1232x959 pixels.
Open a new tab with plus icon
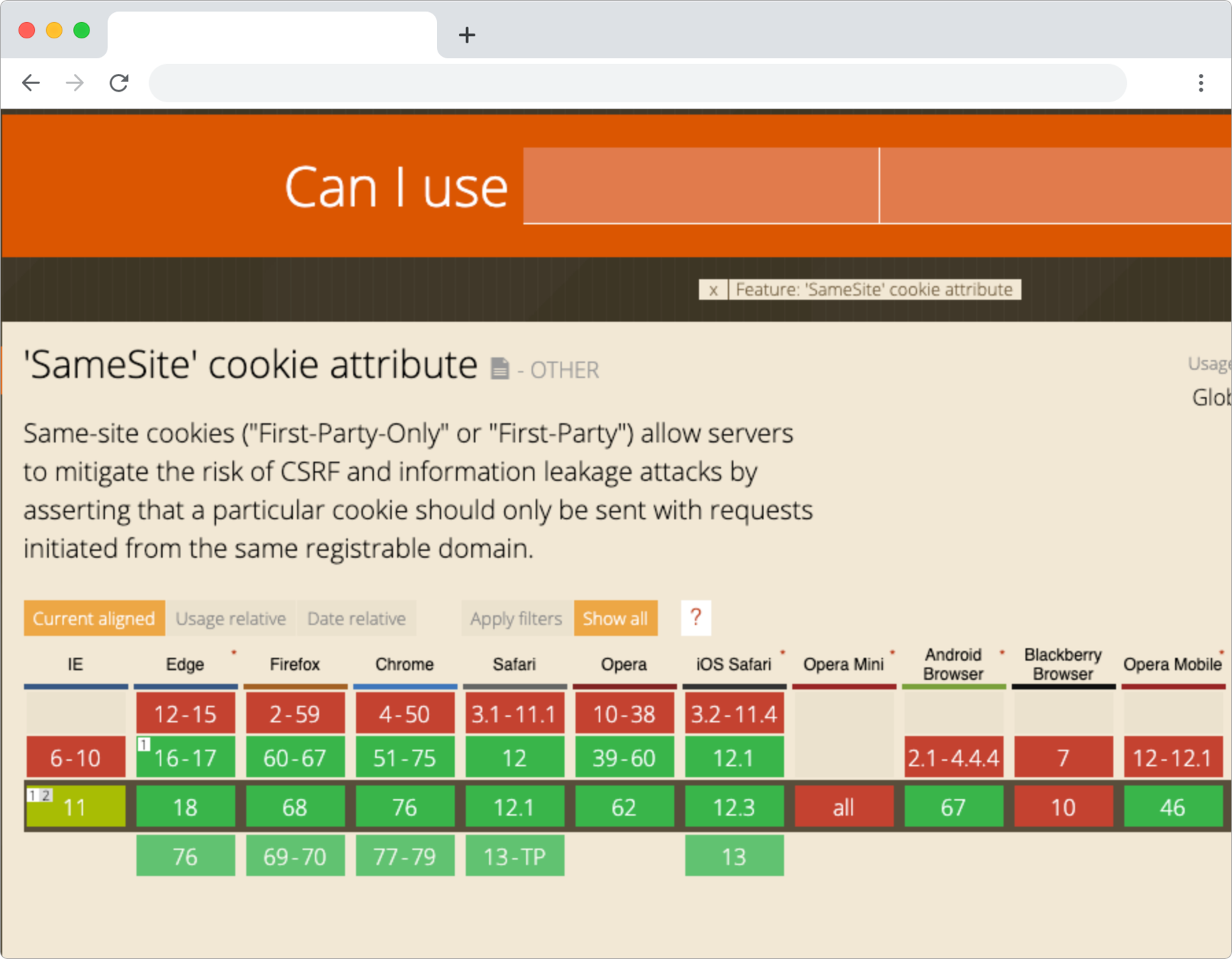[x=467, y=35]
